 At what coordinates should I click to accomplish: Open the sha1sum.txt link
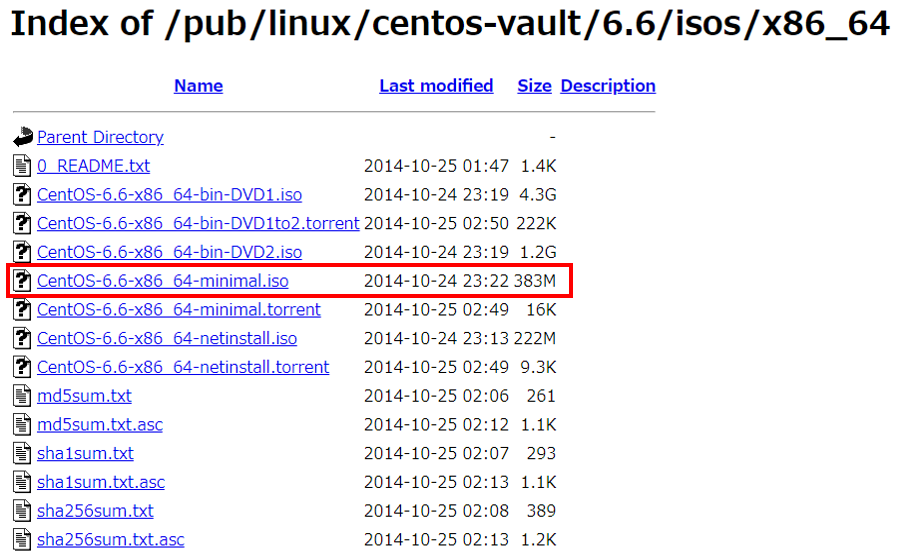[x=85, y=454]
